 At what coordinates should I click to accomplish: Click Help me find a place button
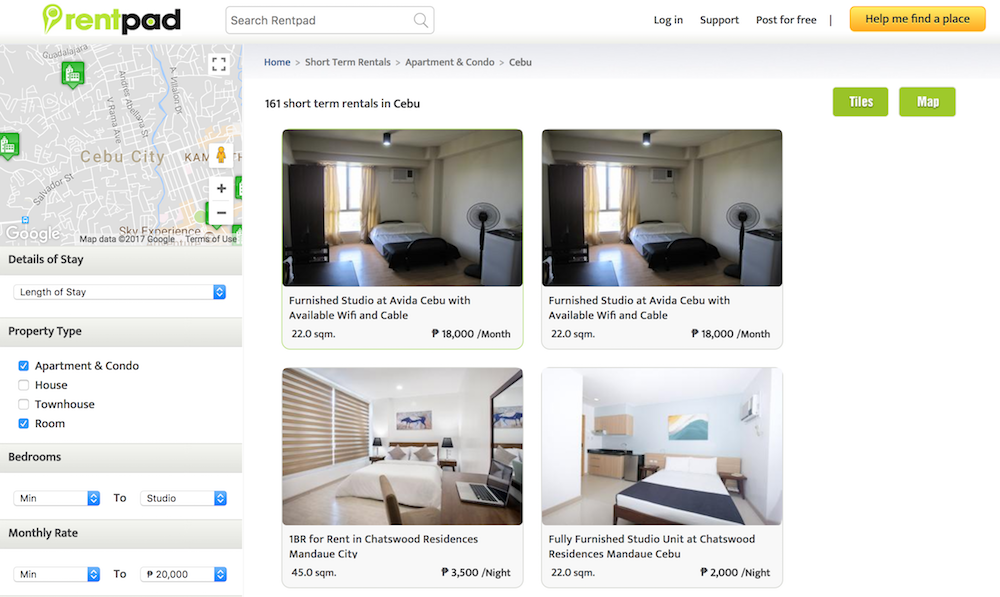pyautogui.click(x=917, y=19)
